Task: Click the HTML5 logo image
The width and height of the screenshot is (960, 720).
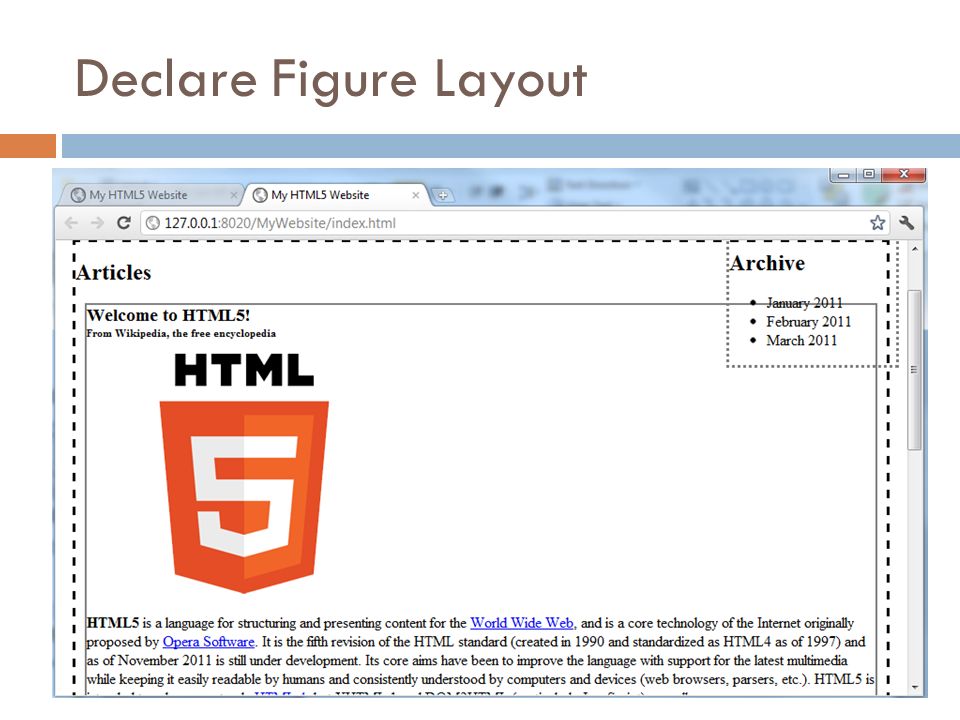Action: (244, 473)
